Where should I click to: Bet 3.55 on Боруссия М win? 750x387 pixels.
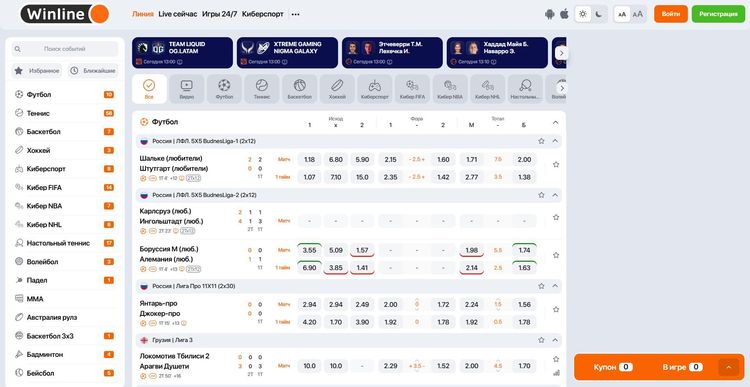click(309, 250)
